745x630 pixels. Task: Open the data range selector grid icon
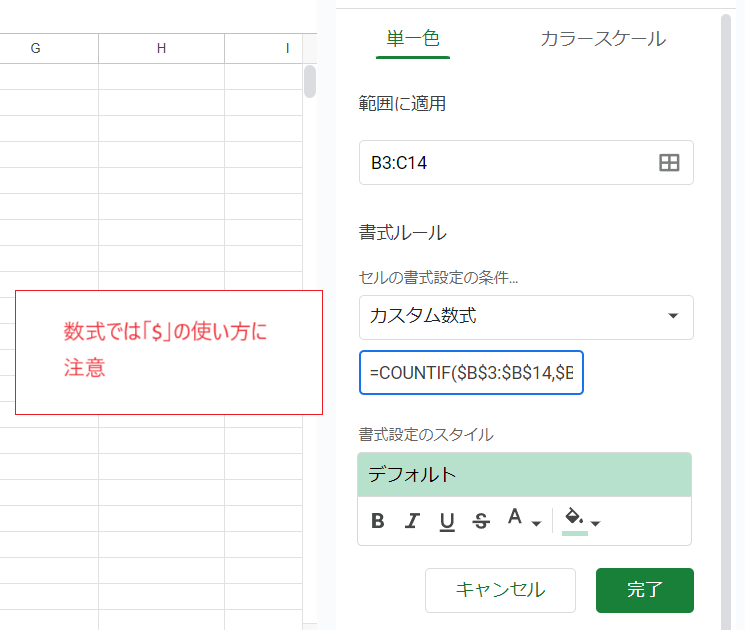click(x=669, y=162)
